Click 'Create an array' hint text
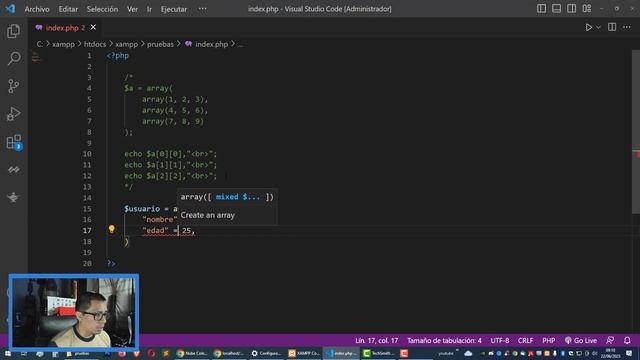Screen dimensions: 640x360 pyautogui.click(x=207, y=215)
